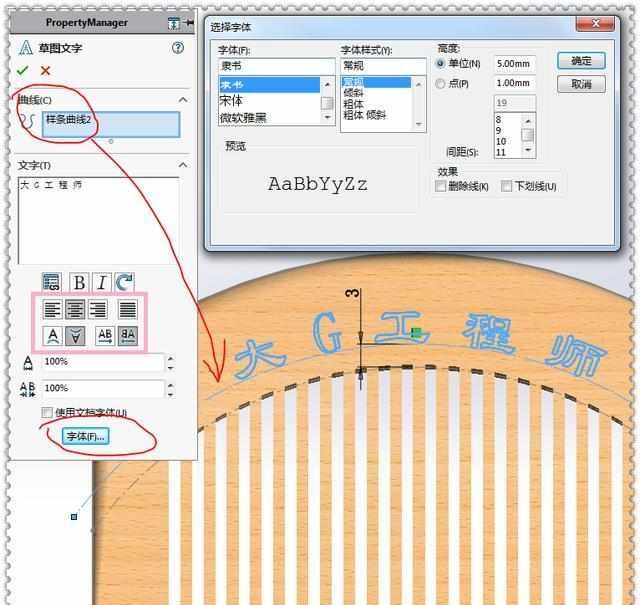This screenshot has height=605, width=640.
Task: Click the width factor 100% field
Action: pyautogui.click(x=103, y=362)
